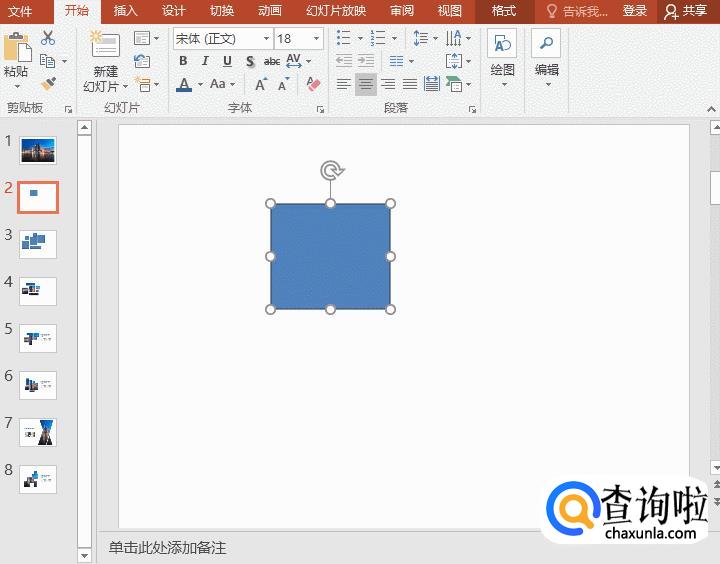Justify paragraph text
The height and width of the screenshot is (564, 720).
coord(410,84)
